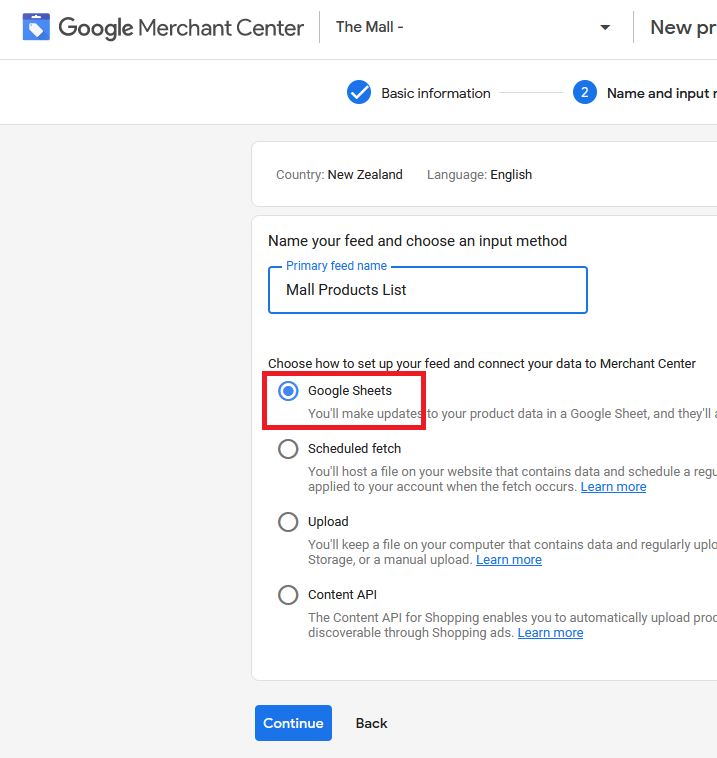The width and height of the screenshot is (717, 758).
Task: Click the Language: English text
Action: pyautogui.click(x=479, y=175)
